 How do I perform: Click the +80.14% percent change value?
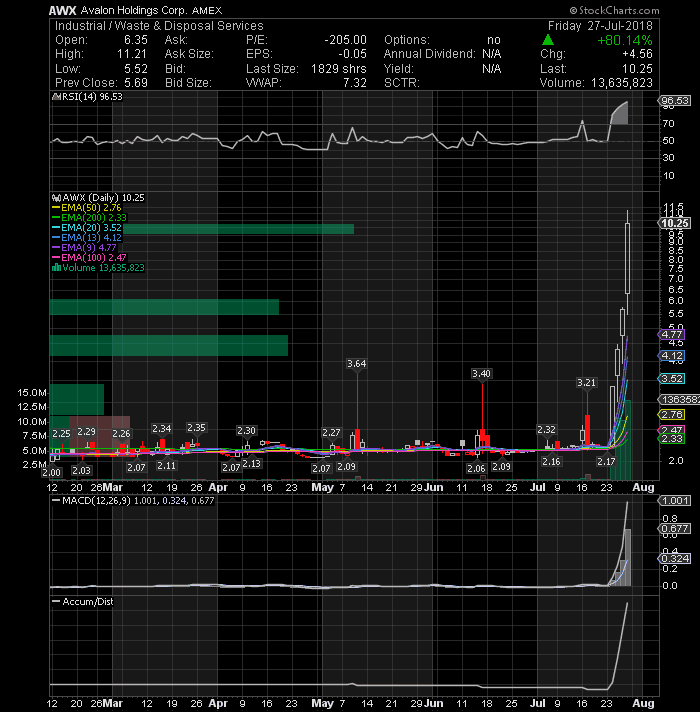coord(625,40)
